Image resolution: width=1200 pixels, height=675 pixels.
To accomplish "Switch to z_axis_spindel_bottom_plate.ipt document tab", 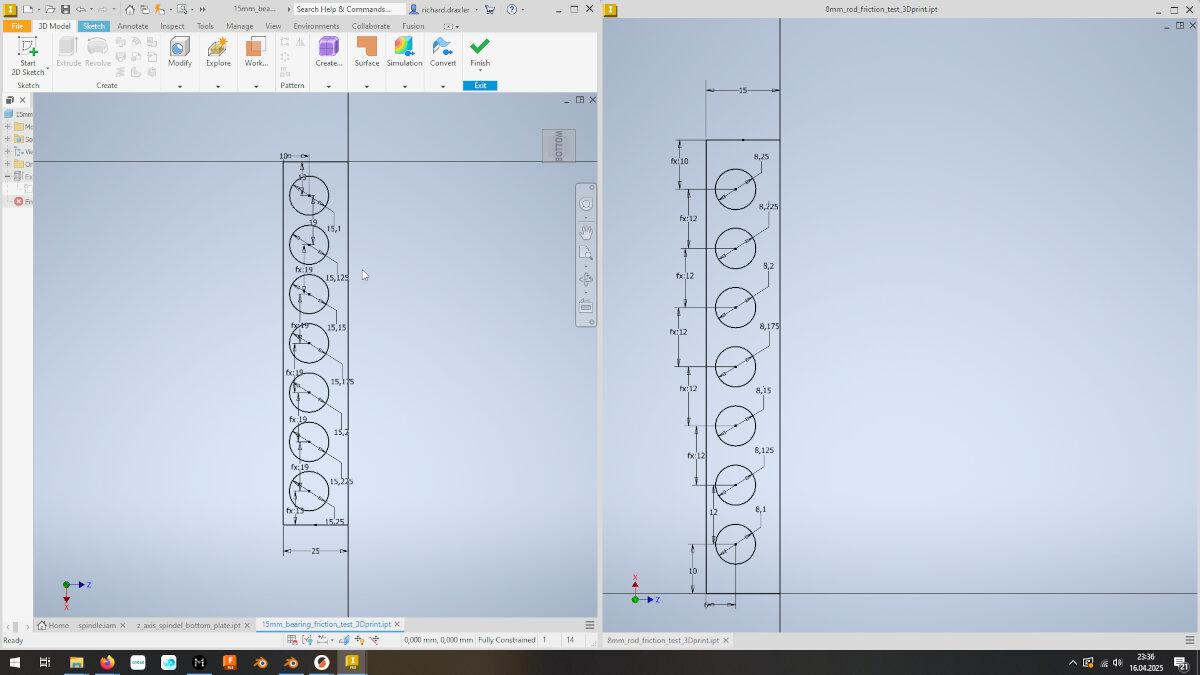I will click(x=188, y=625).
